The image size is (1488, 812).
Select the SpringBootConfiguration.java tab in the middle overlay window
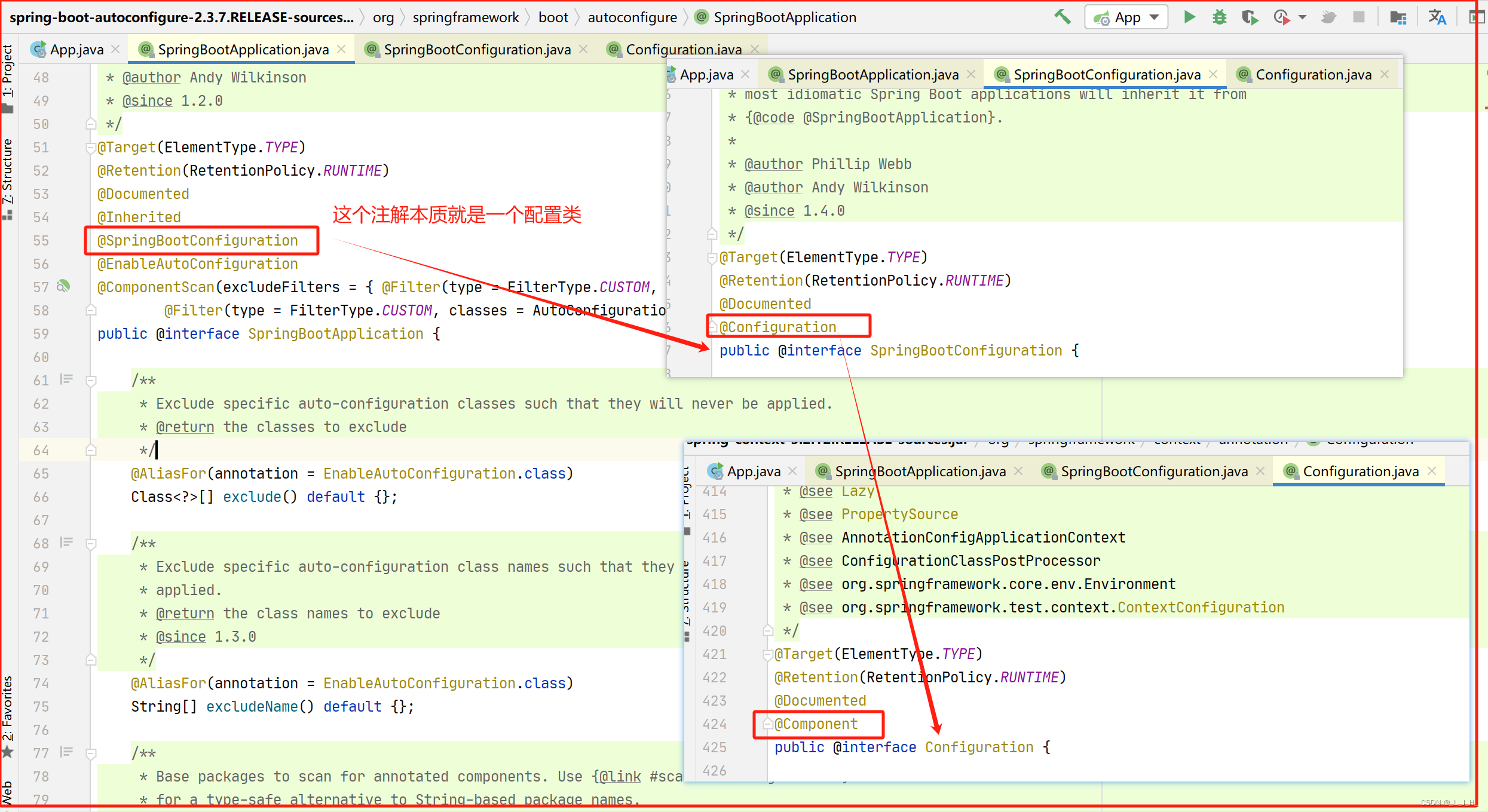tap(1106, 74)
